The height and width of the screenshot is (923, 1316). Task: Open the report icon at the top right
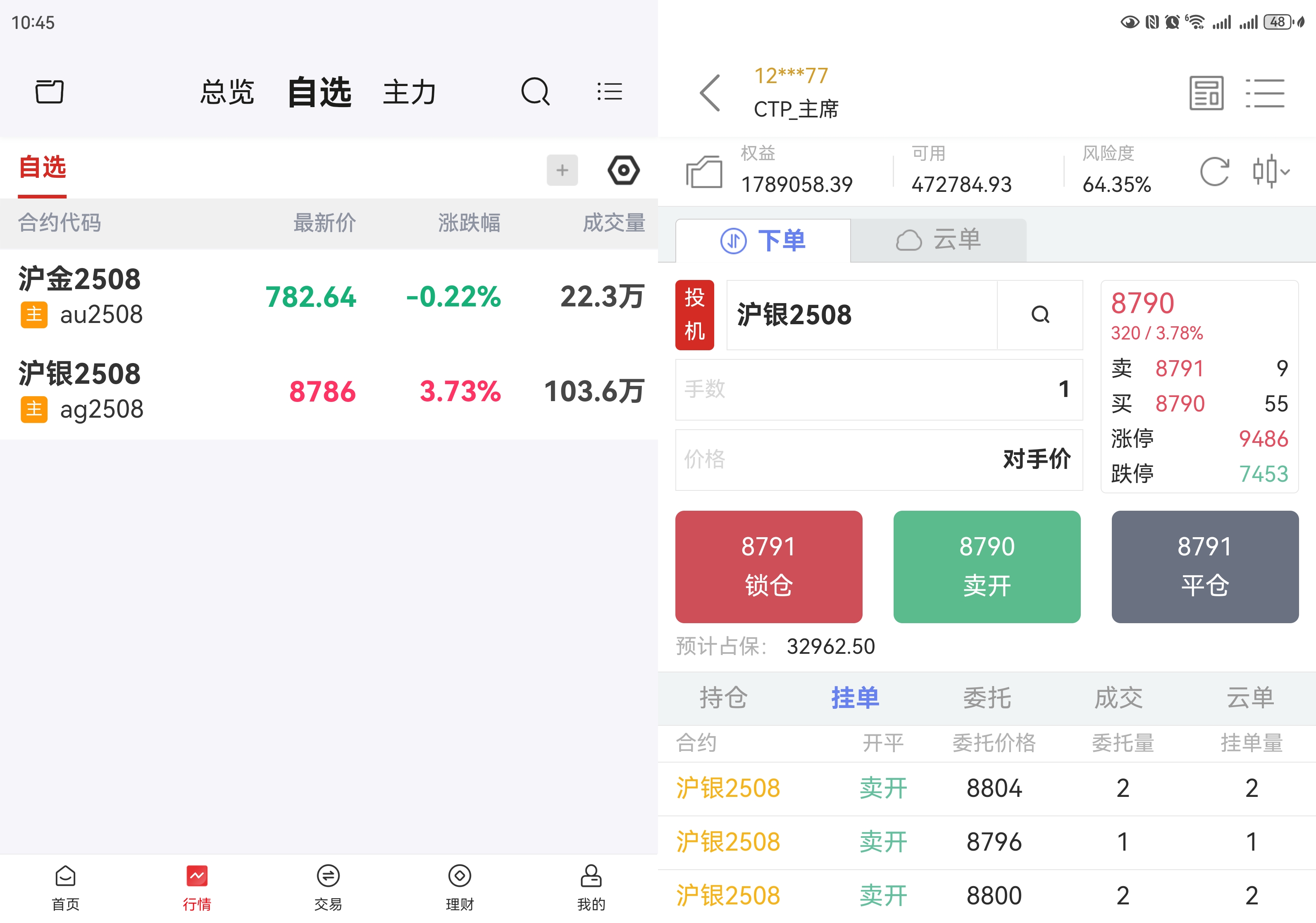pyautogui.click(x=1206, y=93)
